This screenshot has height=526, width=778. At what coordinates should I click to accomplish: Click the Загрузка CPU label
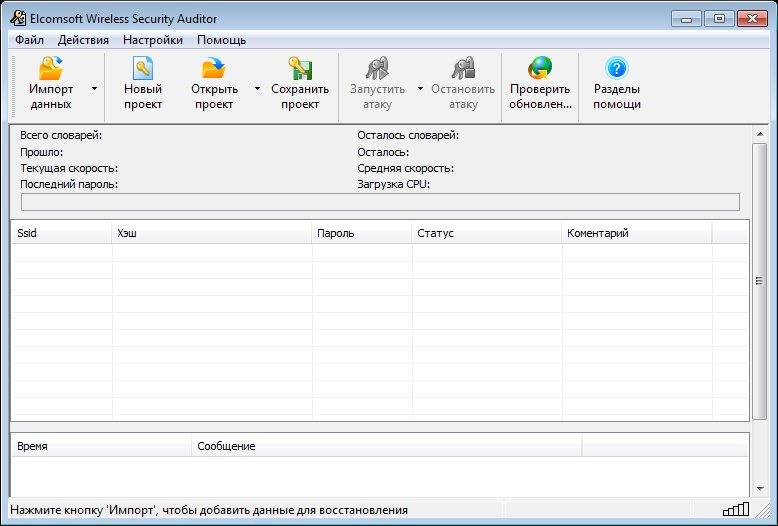tap(393, 184)
